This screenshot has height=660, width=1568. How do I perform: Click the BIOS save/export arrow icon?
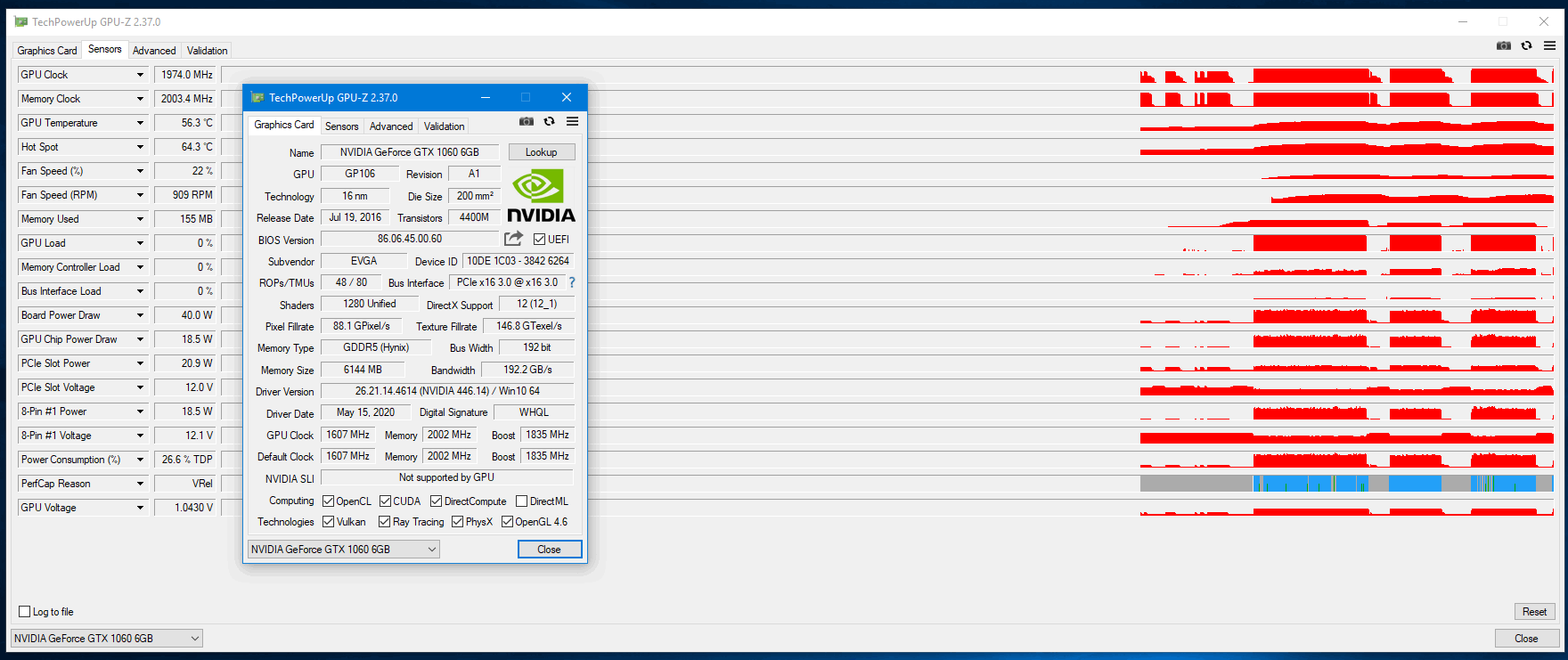pos(514,239)
